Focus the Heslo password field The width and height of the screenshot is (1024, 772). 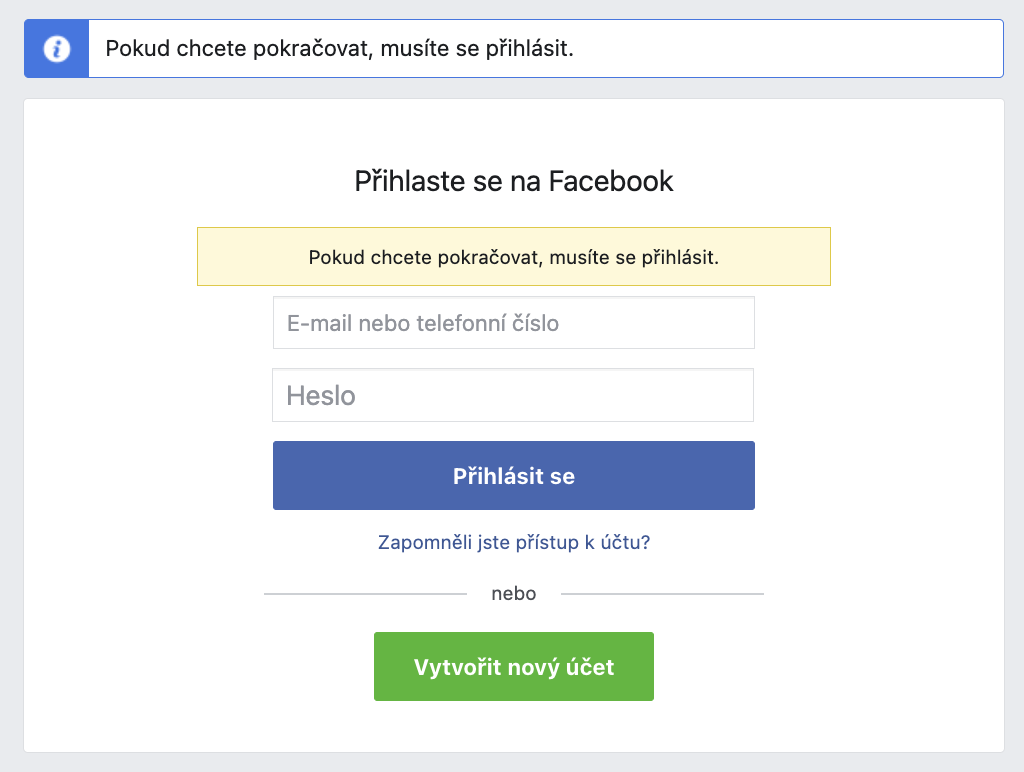(513, 395)
